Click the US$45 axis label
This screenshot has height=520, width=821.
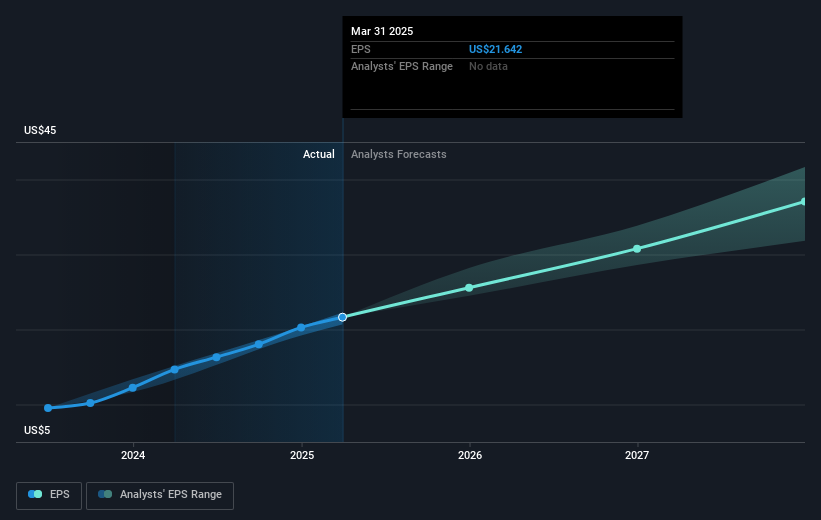pyautogui.click(x=40, y=130)
